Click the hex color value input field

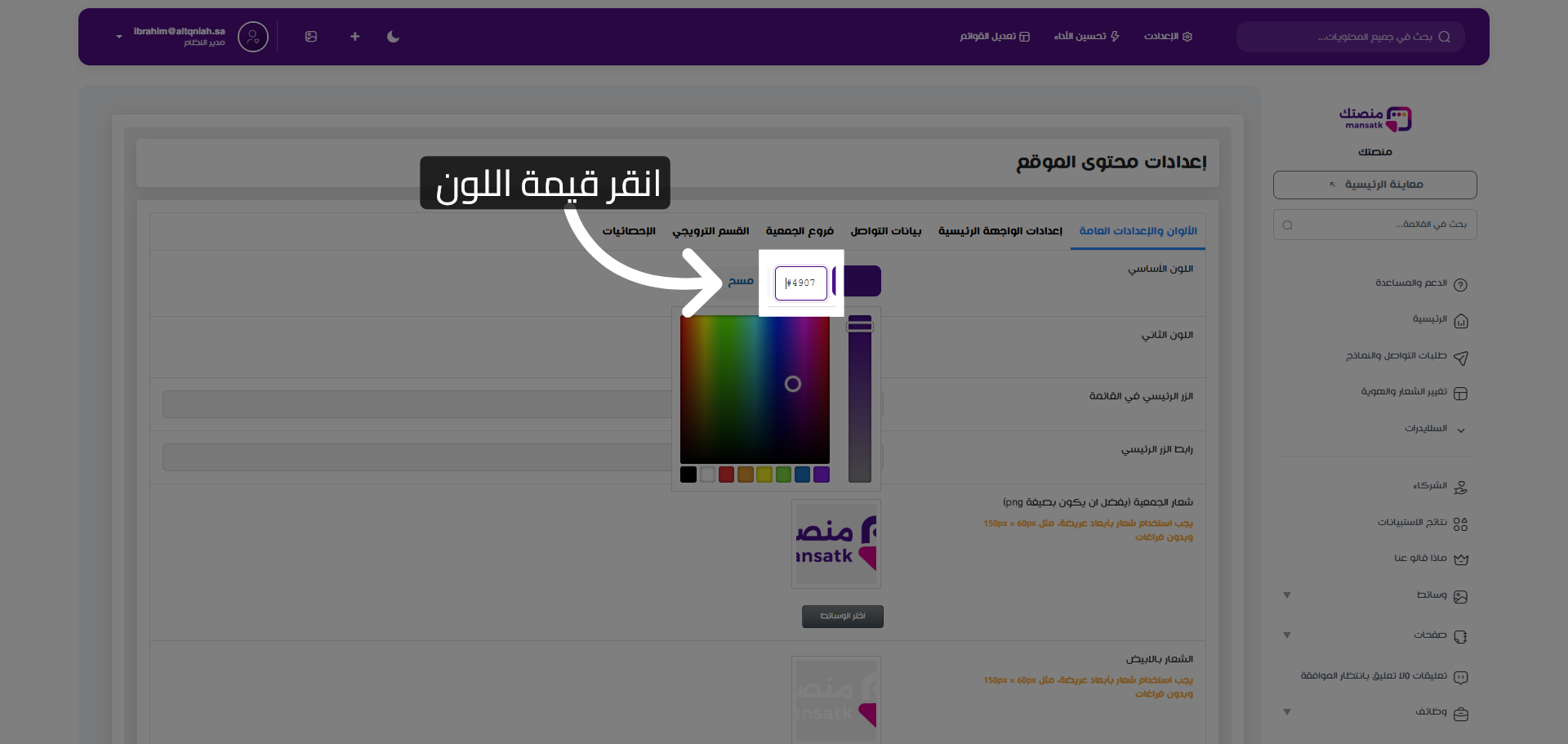(x=801, y=283)
